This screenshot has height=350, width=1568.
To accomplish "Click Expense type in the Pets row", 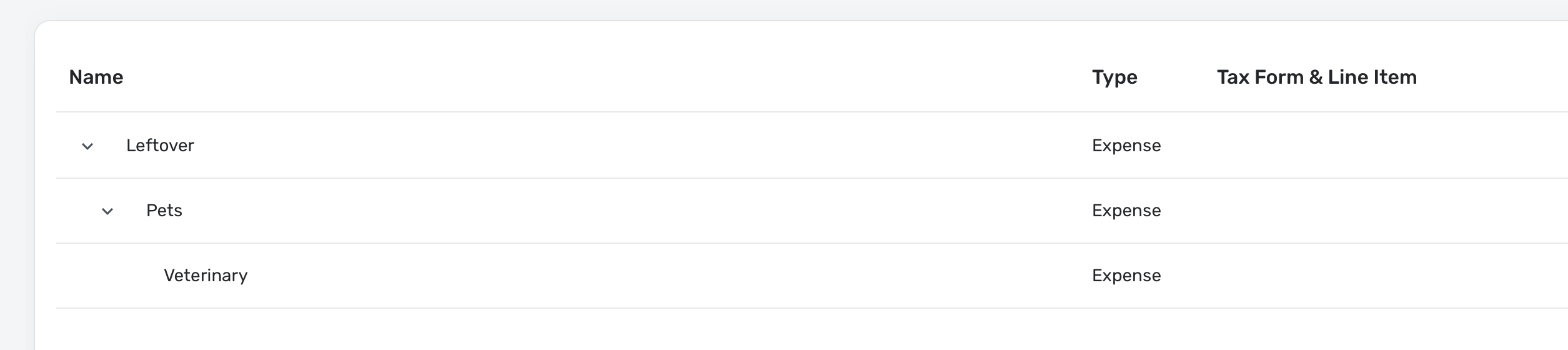I will (1126, 211).
